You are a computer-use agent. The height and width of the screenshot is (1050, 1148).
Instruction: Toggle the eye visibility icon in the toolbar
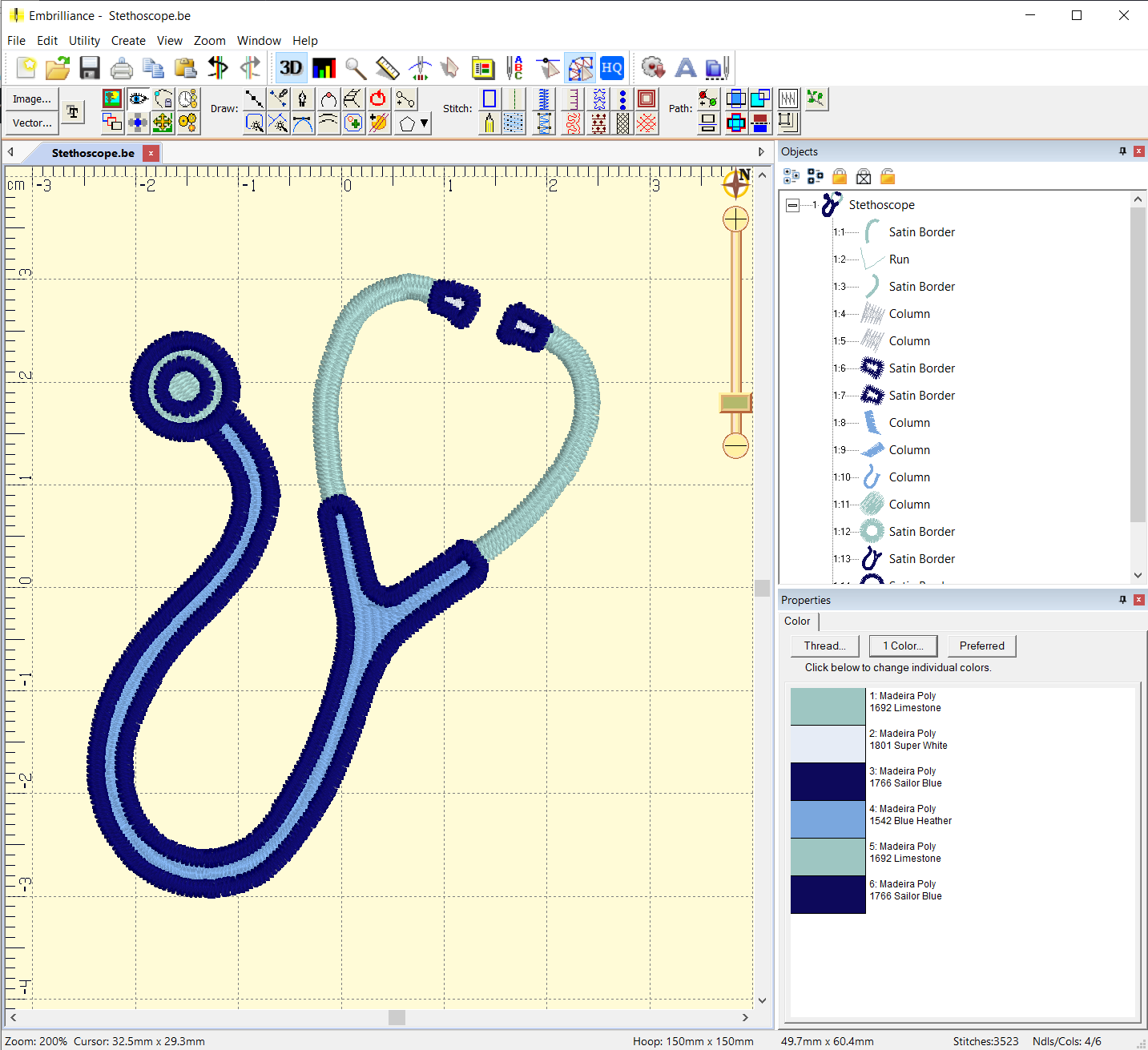[x=138, y=99]
